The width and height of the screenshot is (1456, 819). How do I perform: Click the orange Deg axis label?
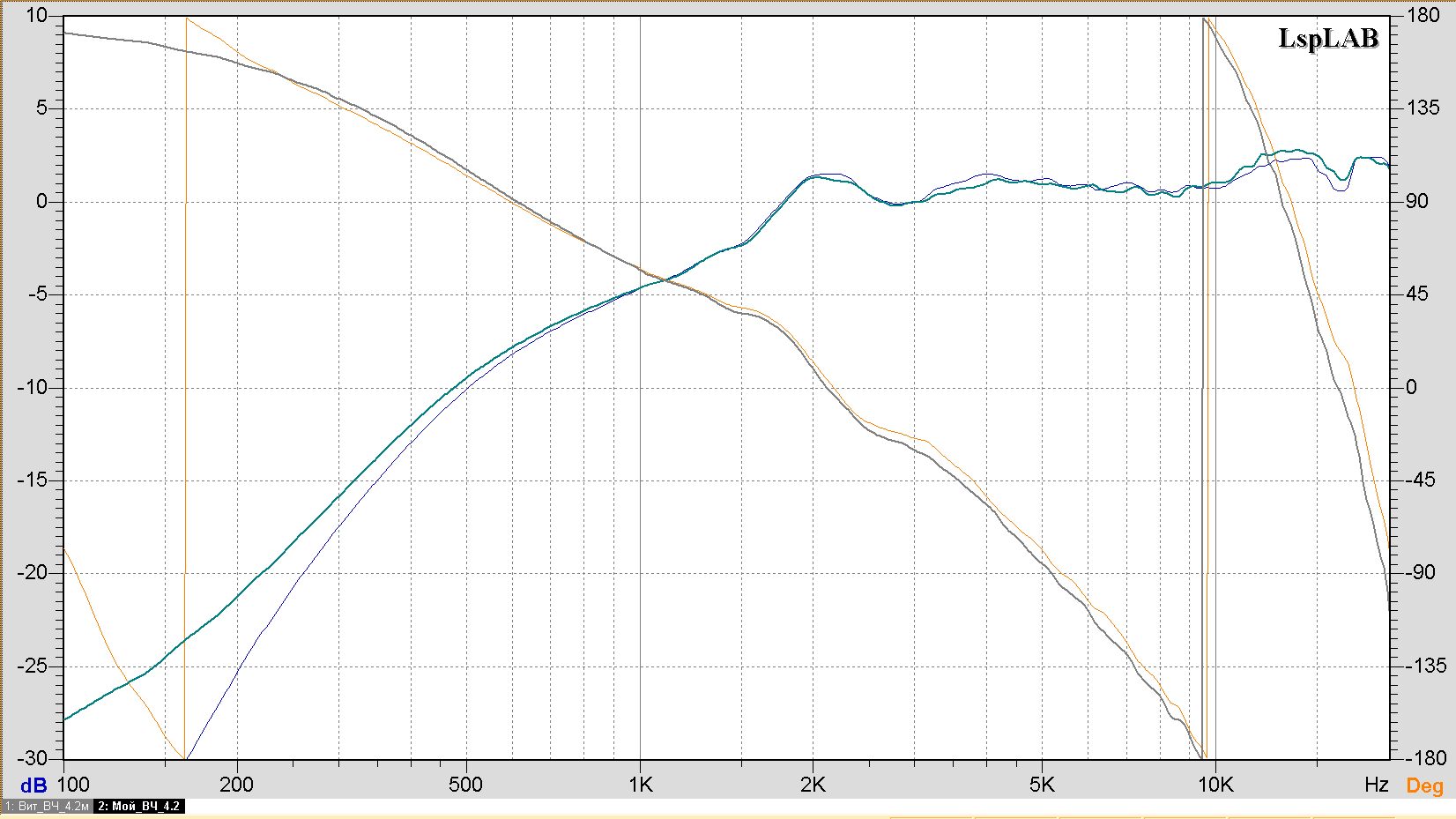1424,785
